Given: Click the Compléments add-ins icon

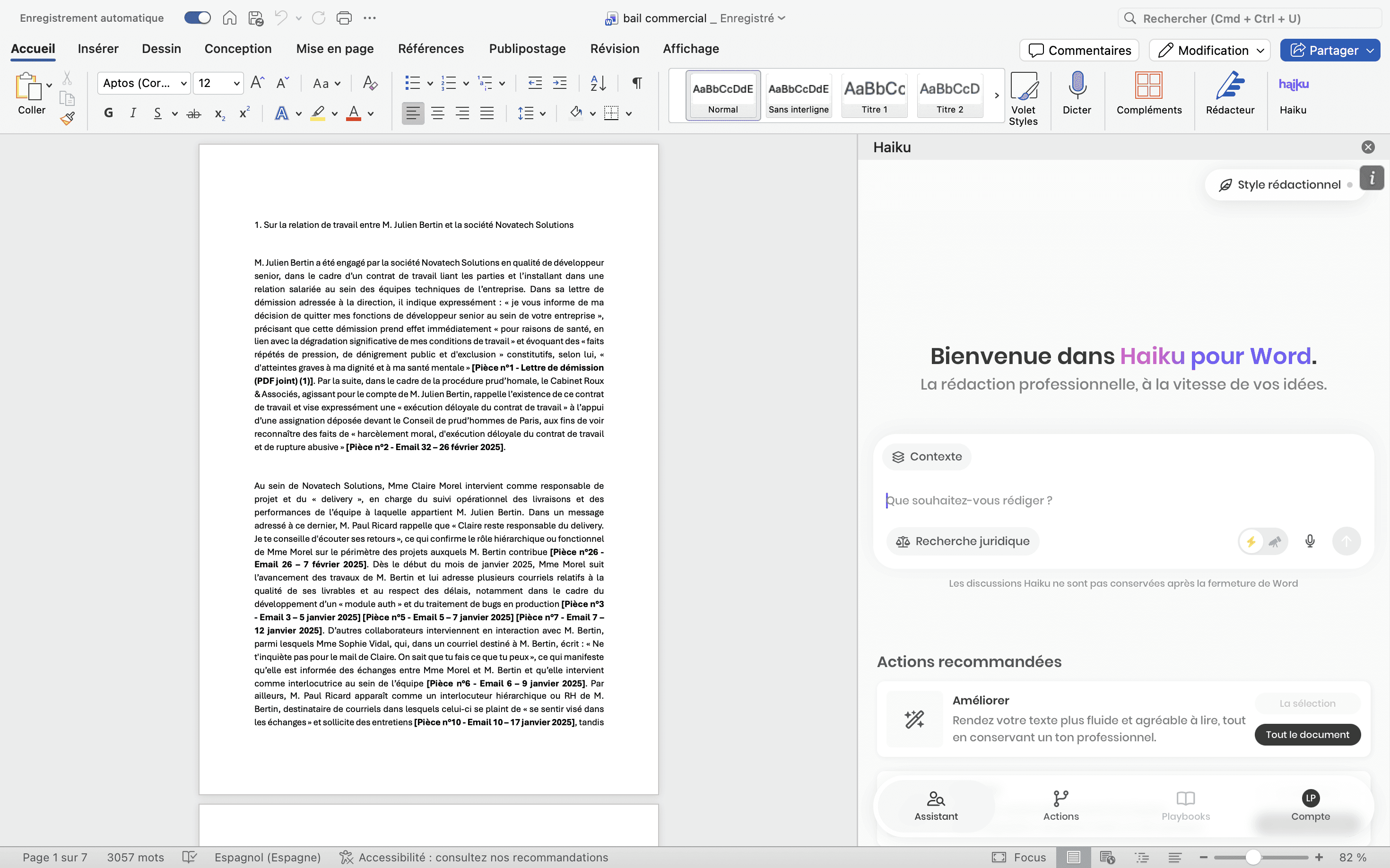Looking at the screenshot, I should 1148,86.
